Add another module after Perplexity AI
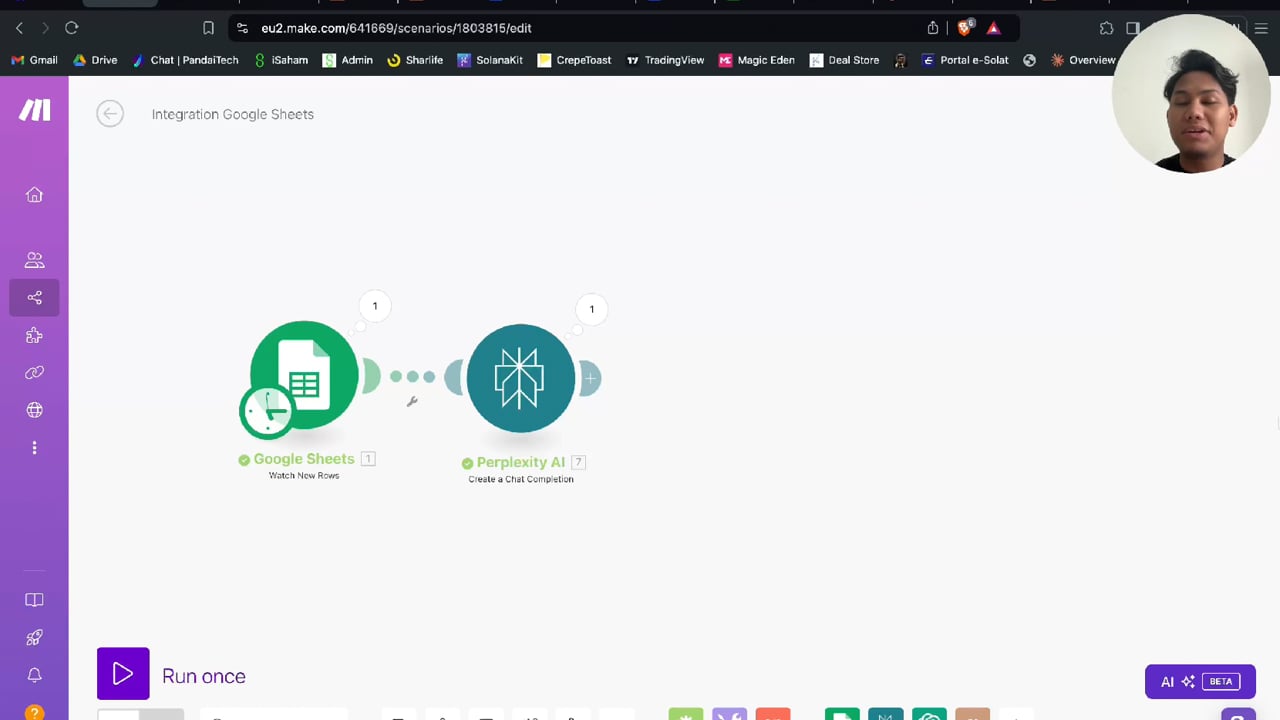Screen dimensions: 1280x720 coord(590,378)
